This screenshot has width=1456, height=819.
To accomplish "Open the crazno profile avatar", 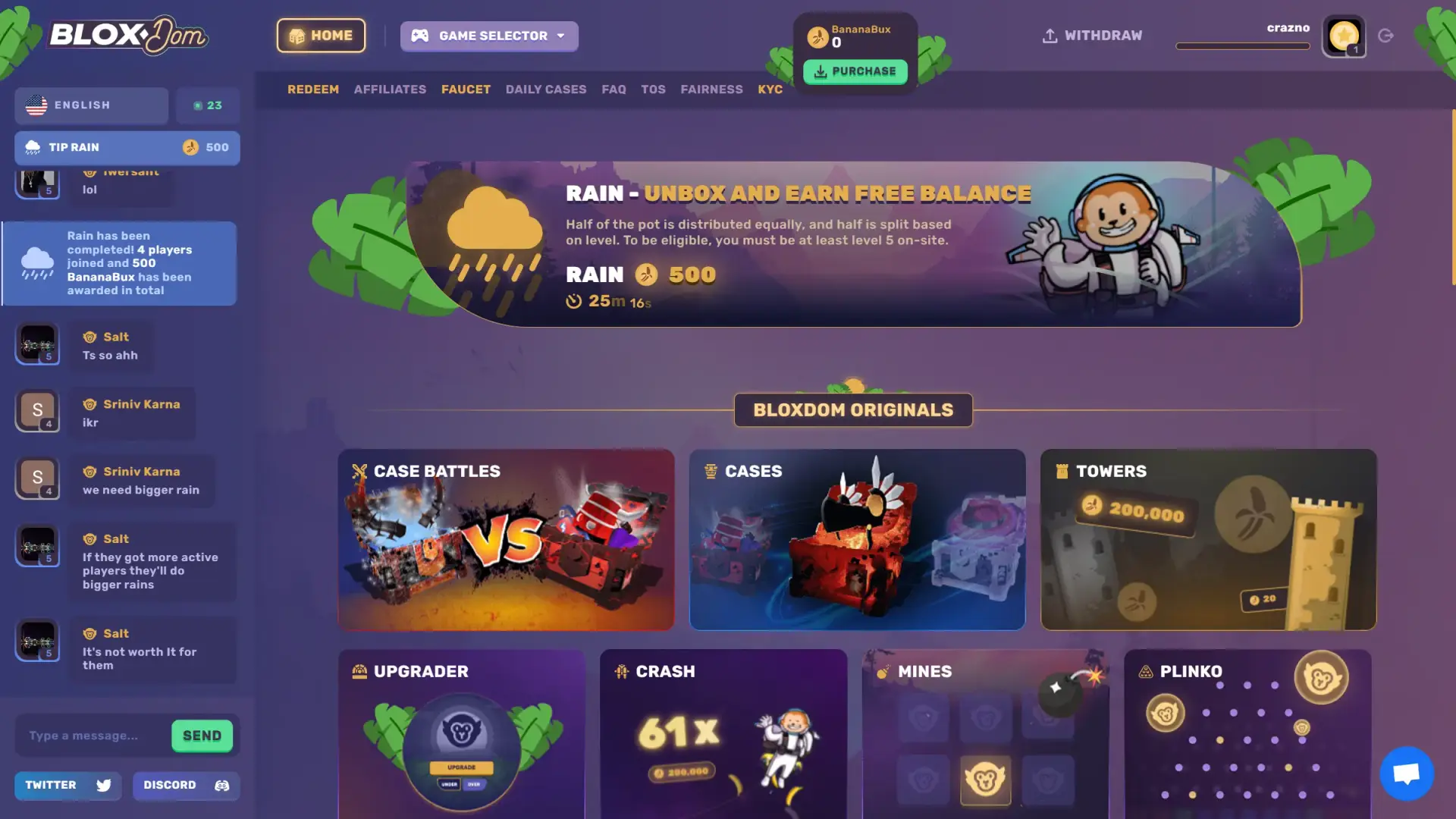I will click(1344, 36).
